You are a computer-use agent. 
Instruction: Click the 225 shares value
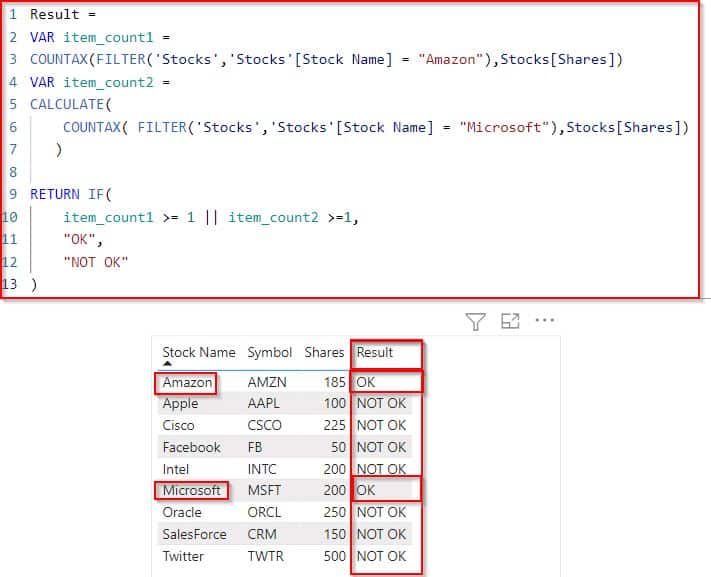[335, 425]
